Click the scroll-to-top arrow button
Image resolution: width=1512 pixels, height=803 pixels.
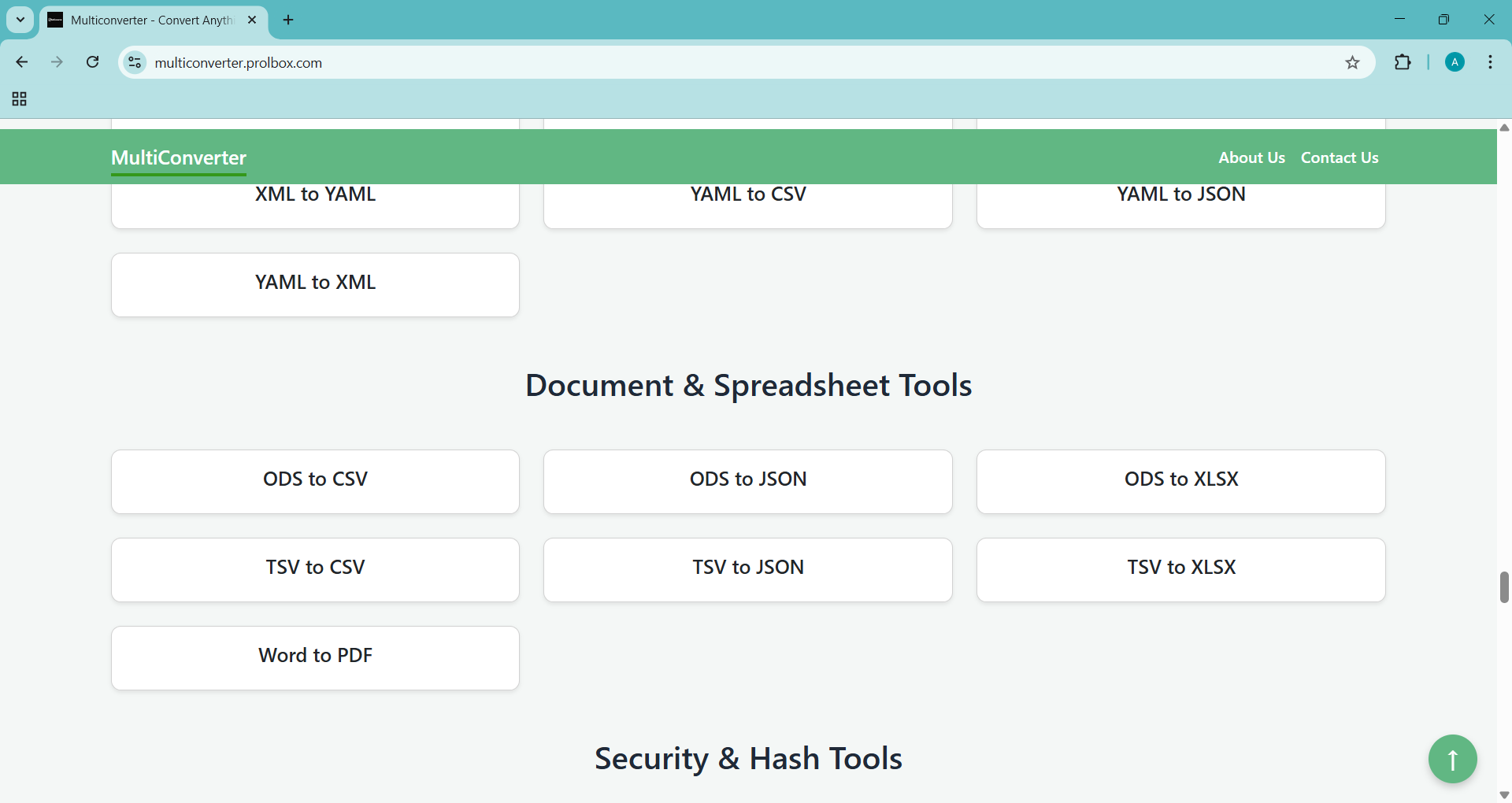coord(1452,759)
